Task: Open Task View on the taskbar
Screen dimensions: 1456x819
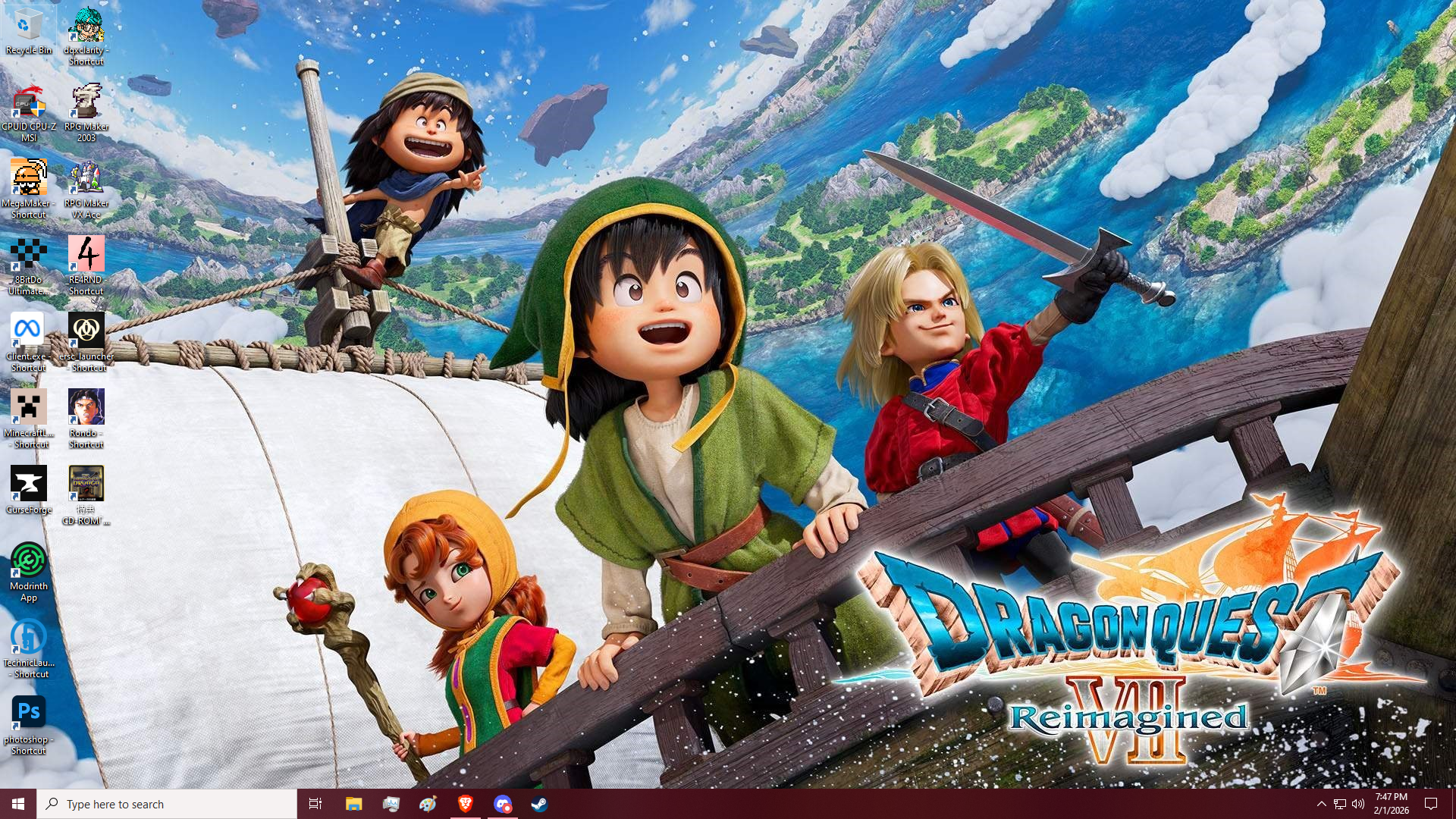Action: click(315, 804)
